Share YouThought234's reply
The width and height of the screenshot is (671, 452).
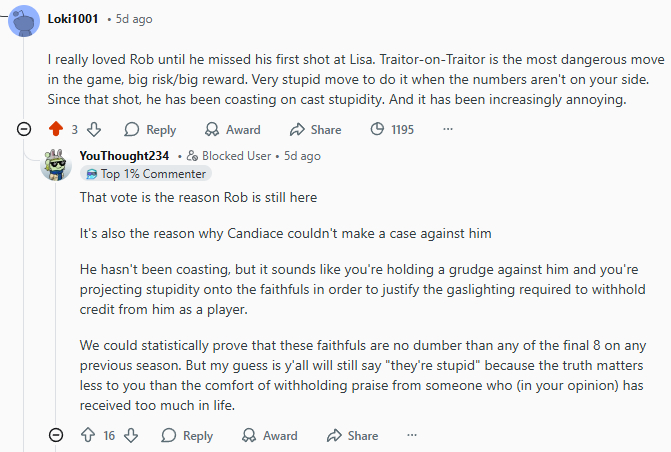351,435
